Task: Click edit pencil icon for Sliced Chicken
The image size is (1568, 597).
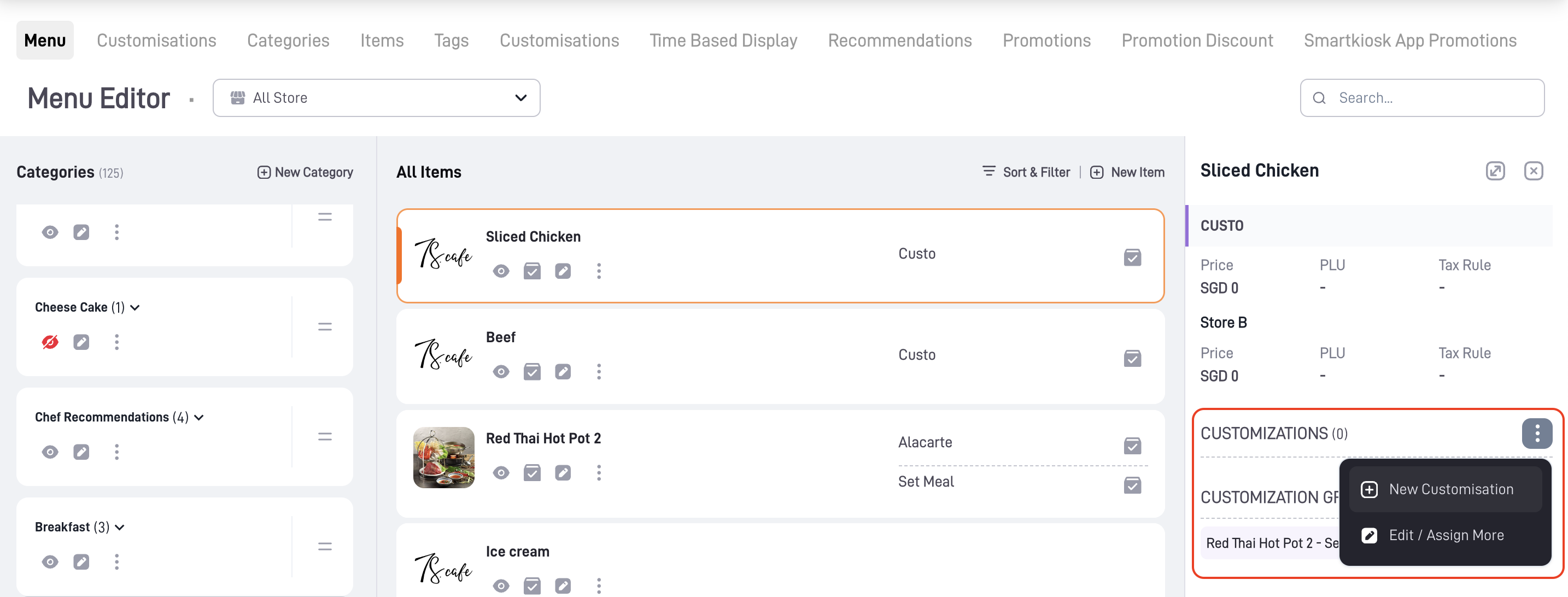Action: [563, 271]
